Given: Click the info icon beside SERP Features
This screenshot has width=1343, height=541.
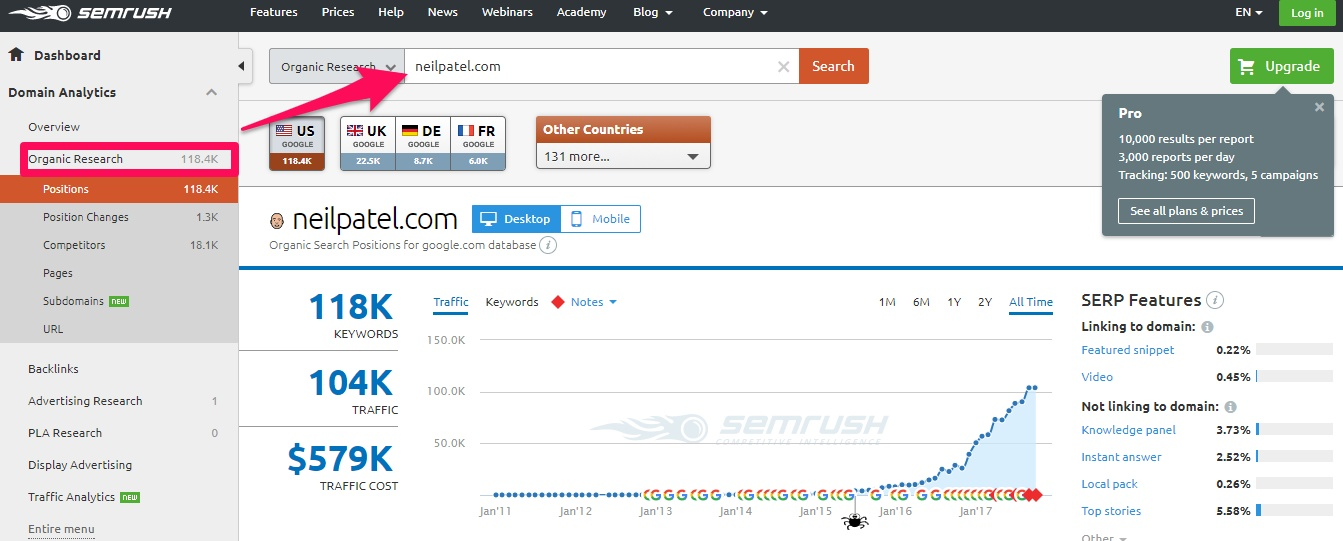Looking at the screenshot, I should coord(1215,300).
